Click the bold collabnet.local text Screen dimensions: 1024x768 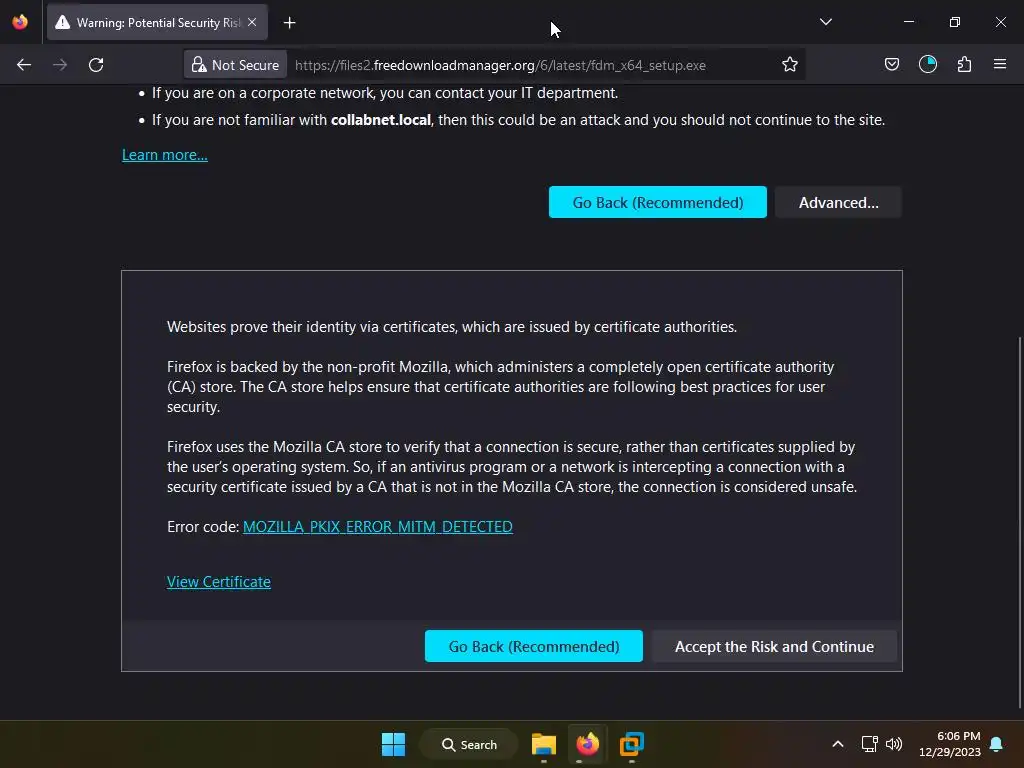[x=381, y=120]
